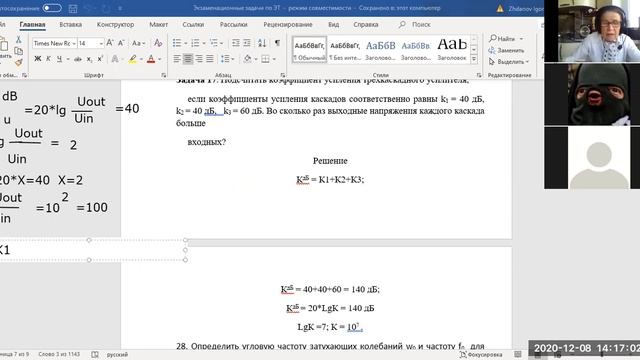Image resolution: width=640 pixels, height=360 pixels.
Task: Align text to the right
Action: click(199, 59)
